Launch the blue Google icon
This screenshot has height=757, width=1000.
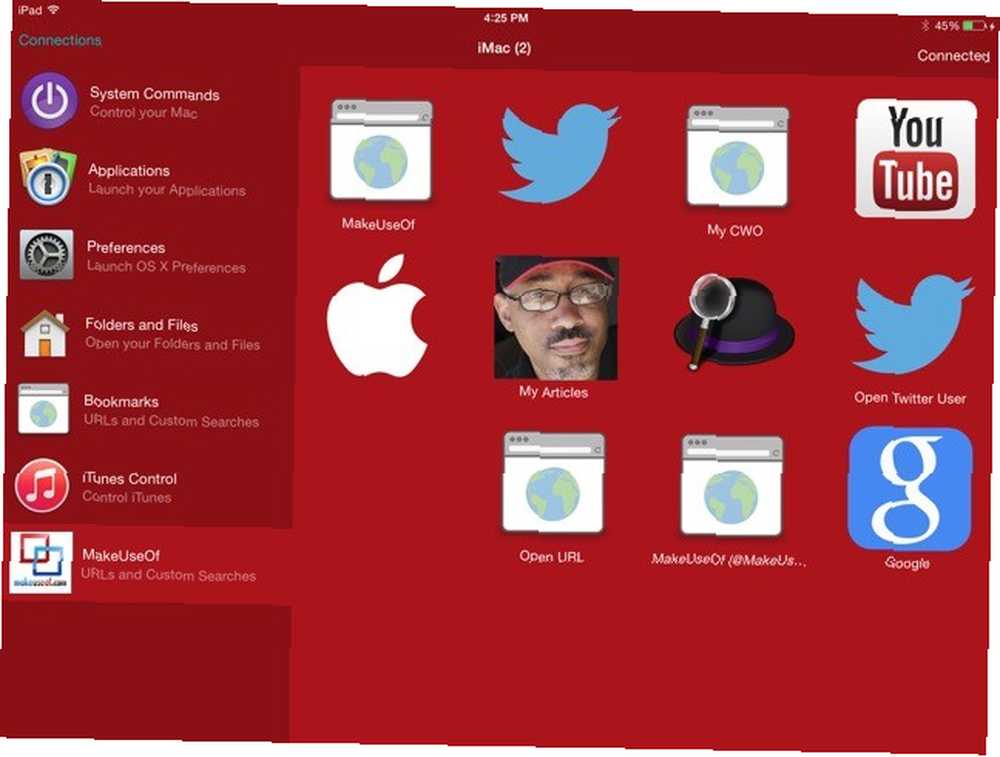(x=910, y=489)
